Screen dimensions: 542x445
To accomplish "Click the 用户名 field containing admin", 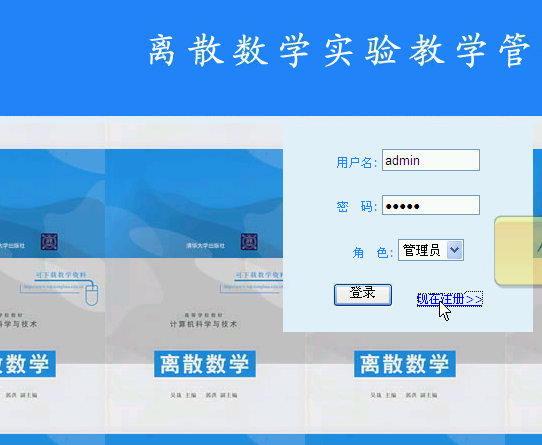I will [x=431, y=160].
